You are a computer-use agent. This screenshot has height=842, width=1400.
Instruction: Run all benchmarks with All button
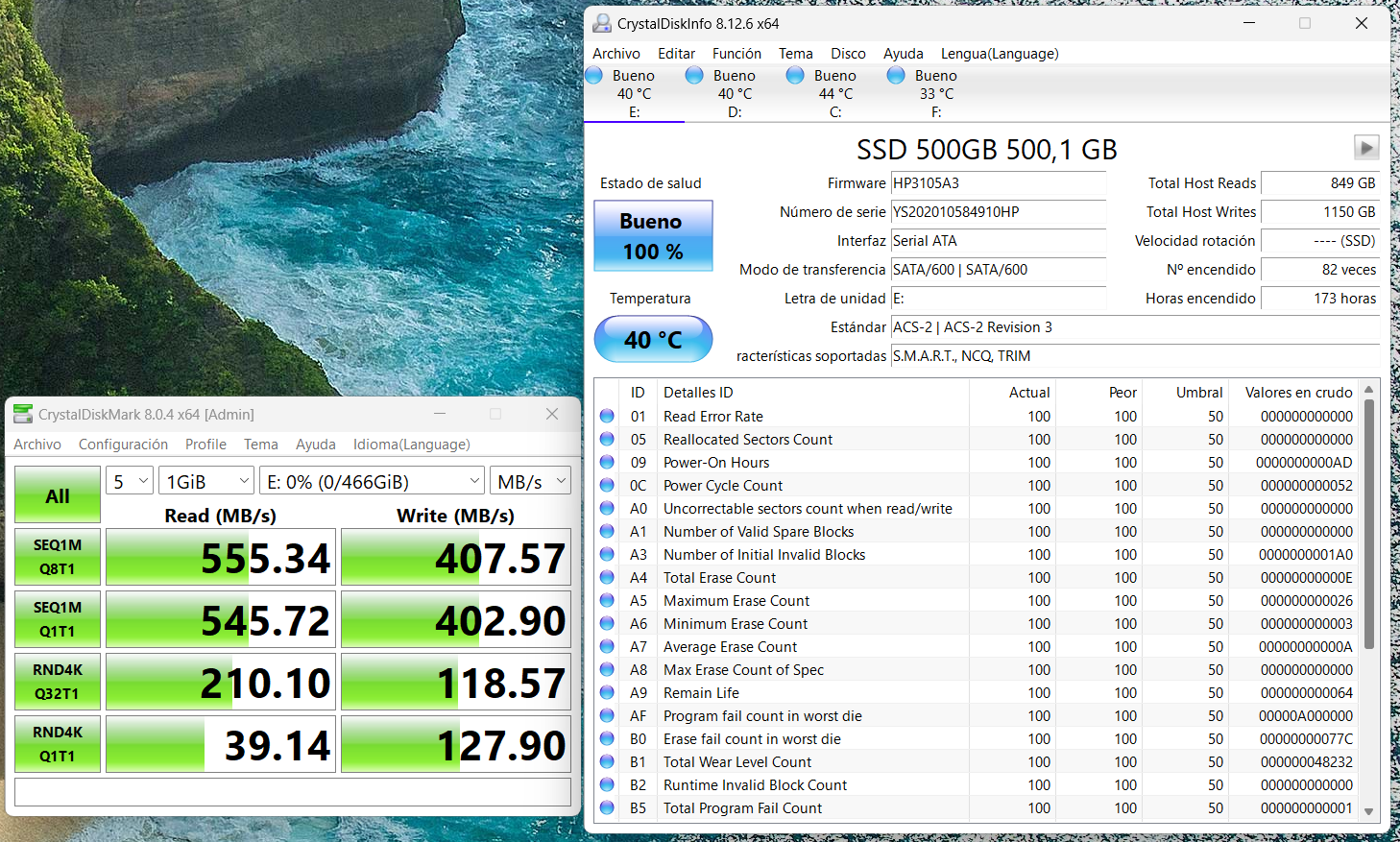[x=58, y=496]
